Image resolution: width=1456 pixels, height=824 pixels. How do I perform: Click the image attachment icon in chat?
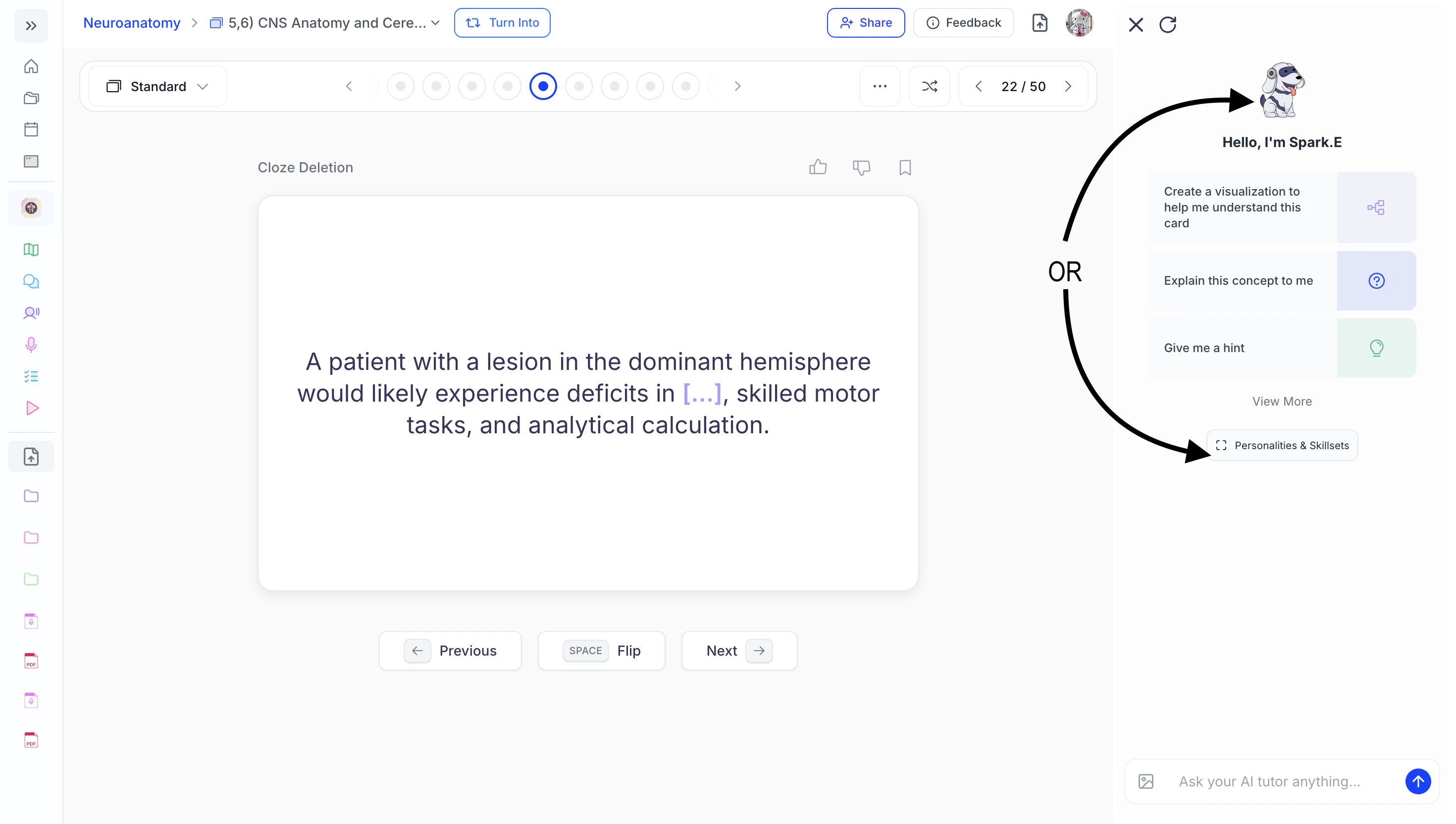tap(1146, 781)
